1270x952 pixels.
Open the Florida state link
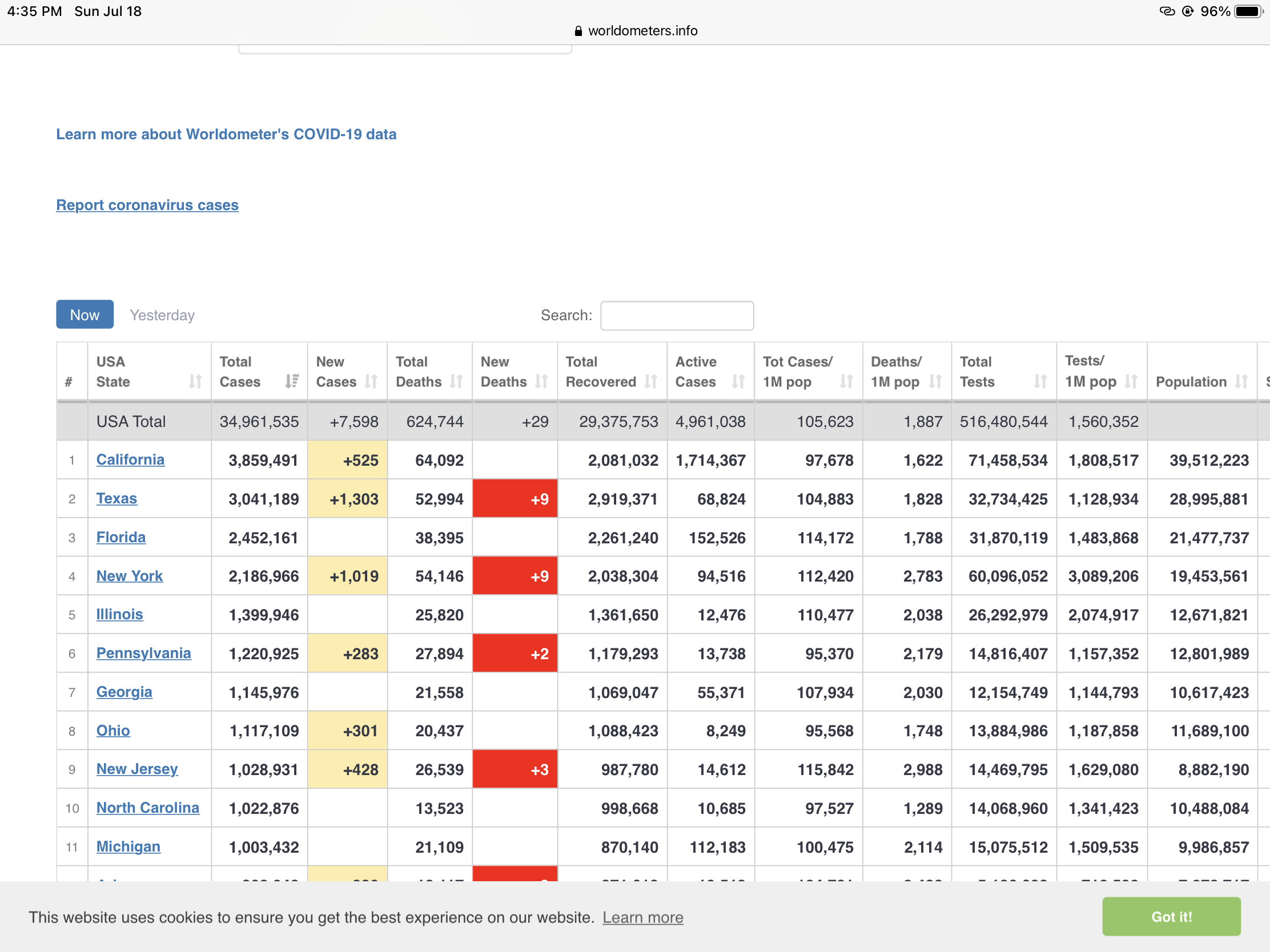tap(121, 537)
